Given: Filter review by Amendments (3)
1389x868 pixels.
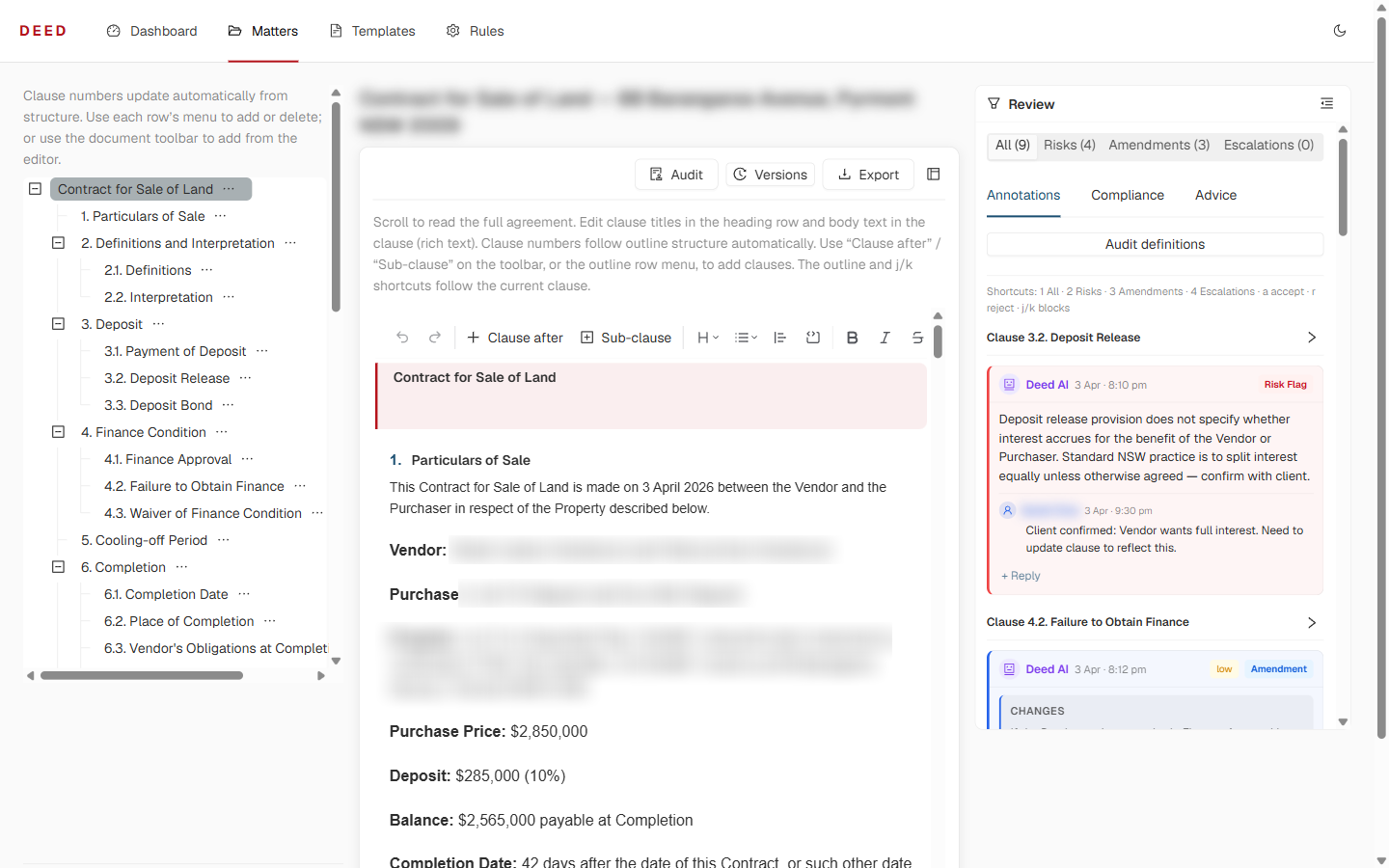Looking at the screenshot, I should click(1158, 145).
